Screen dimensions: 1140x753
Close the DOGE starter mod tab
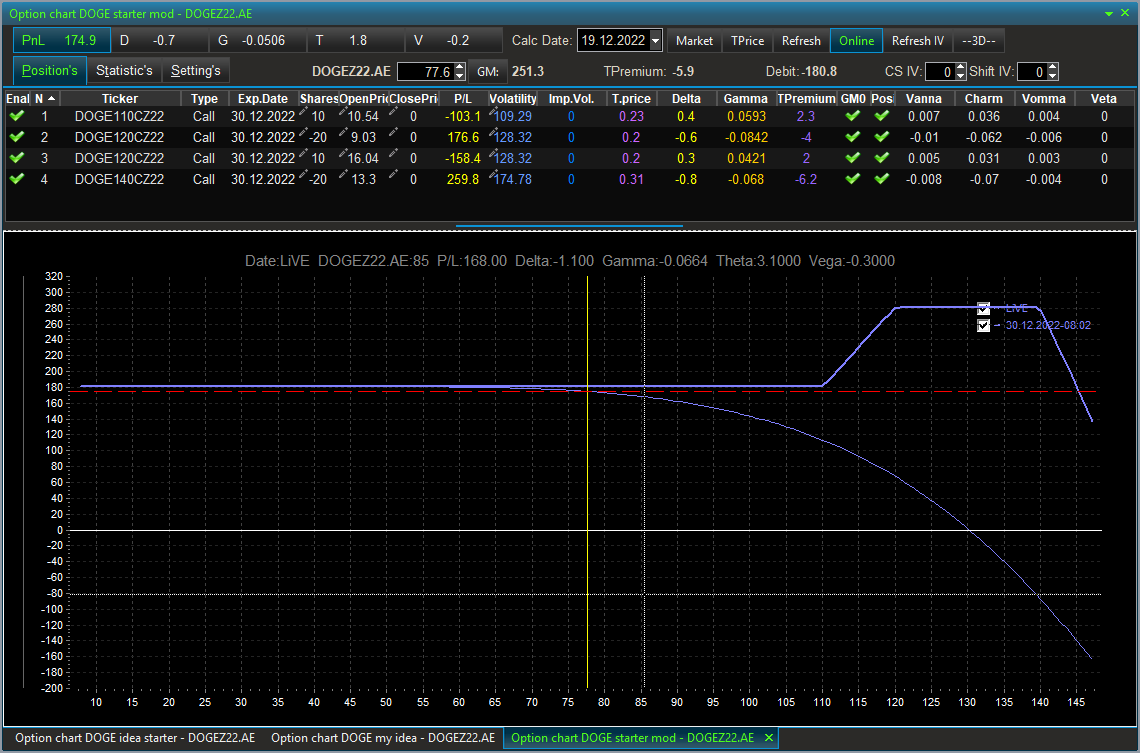(x=768, y=738)
